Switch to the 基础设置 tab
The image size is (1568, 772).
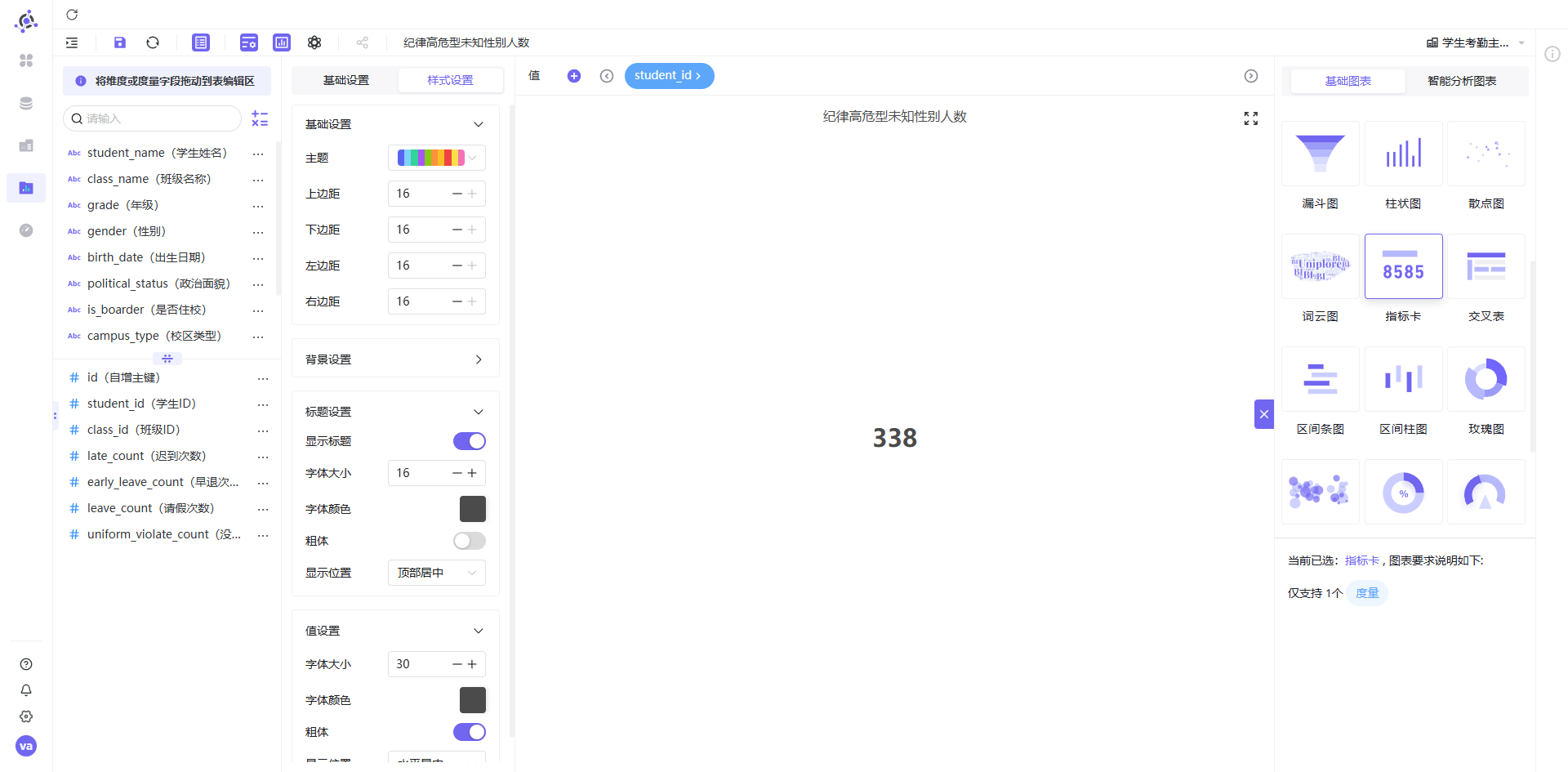346,80
